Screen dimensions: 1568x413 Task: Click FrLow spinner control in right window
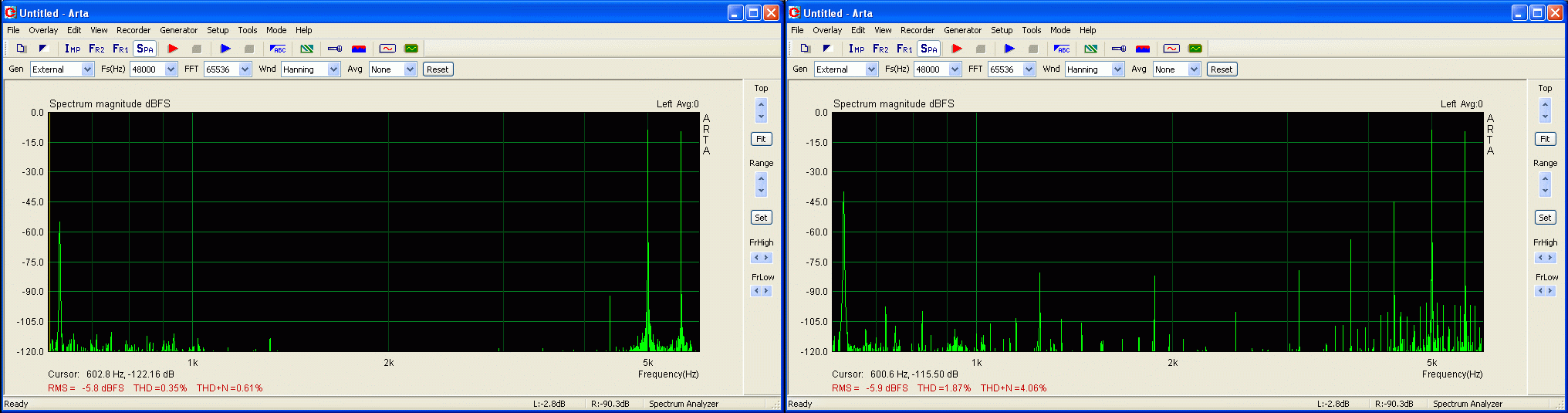(1546, 291)
